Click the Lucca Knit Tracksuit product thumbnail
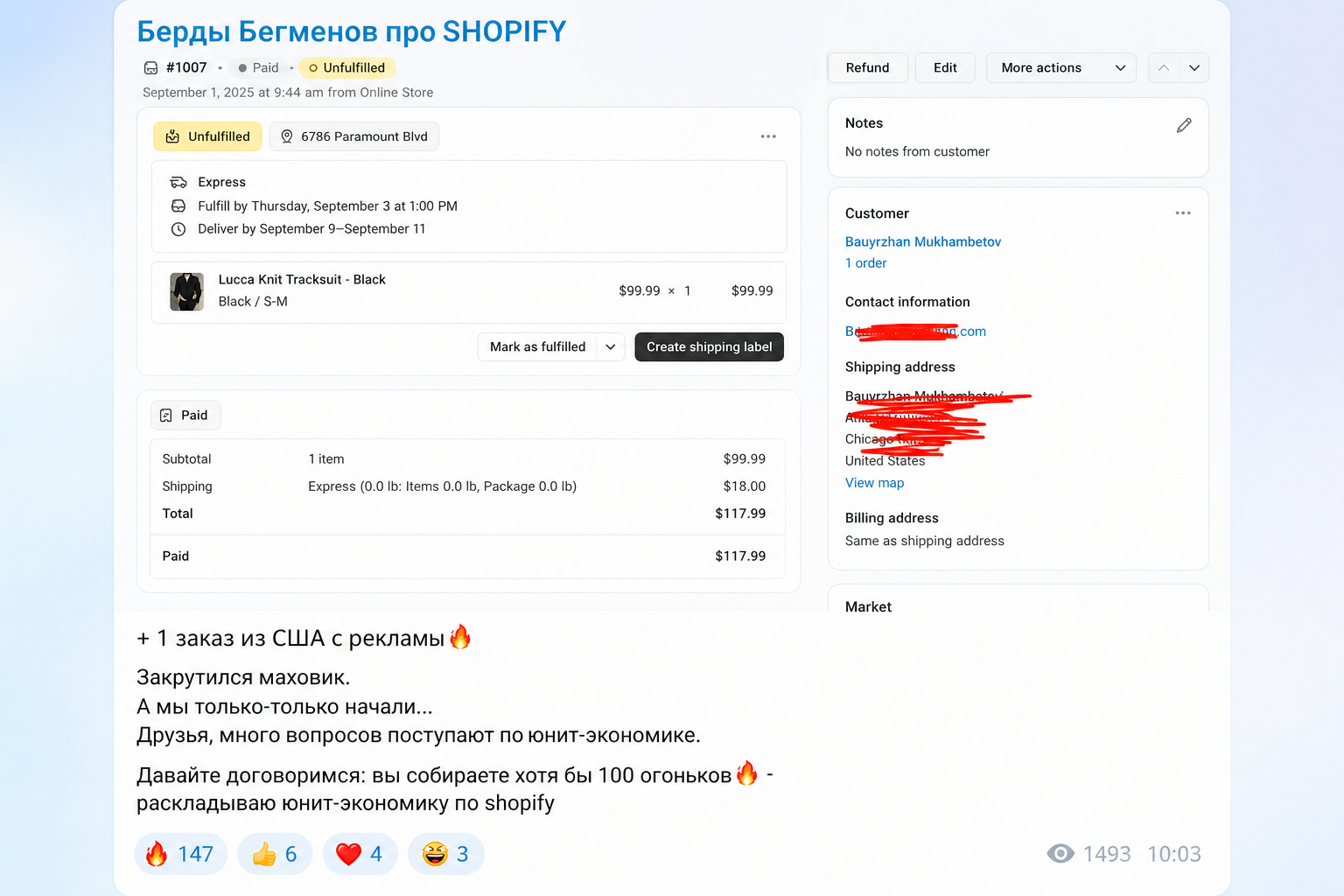 [186, 291]
